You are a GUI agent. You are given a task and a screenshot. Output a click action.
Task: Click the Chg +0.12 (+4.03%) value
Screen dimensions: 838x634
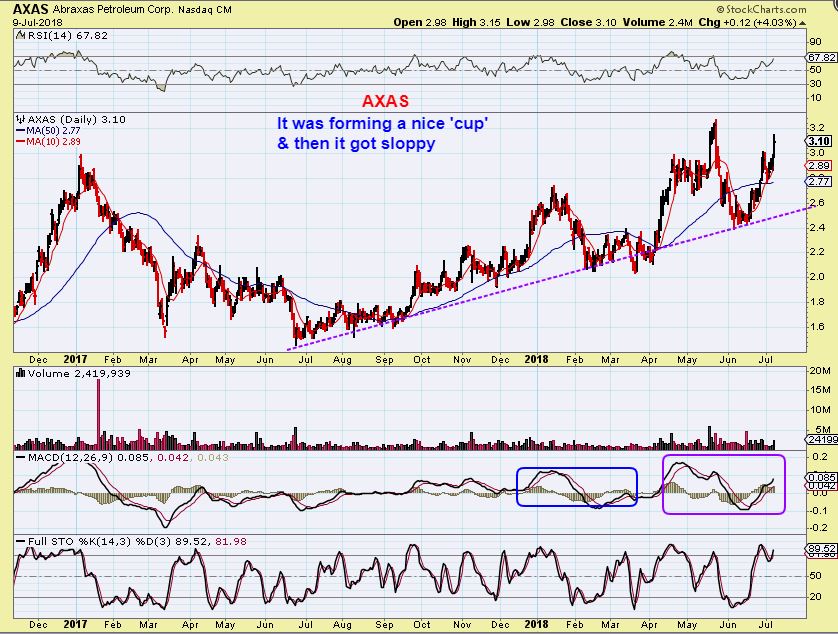point(747,22)
